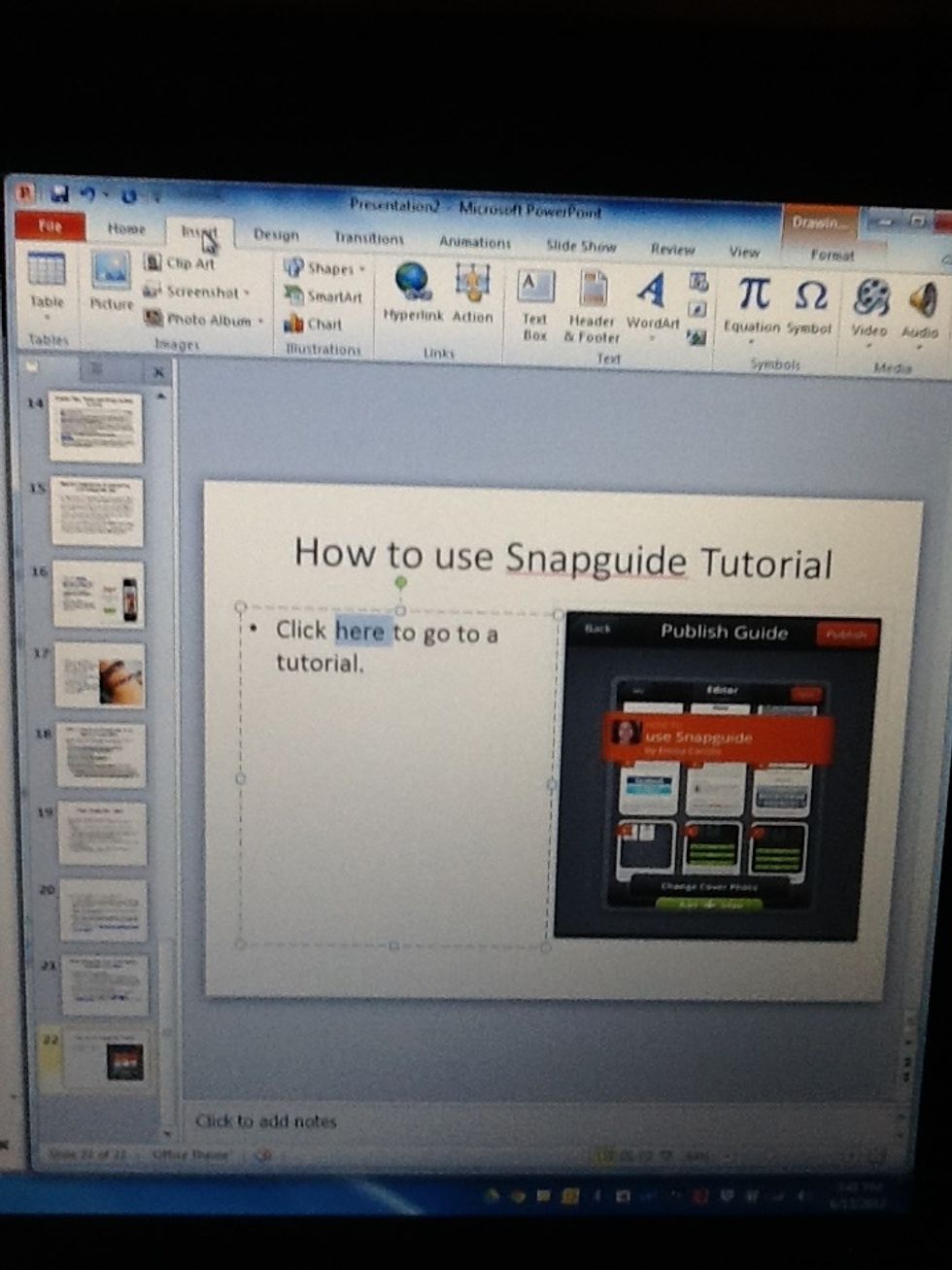Close the slide thumbnail pane
This screenshot has height=1270, width=952.
click(158, 371)
